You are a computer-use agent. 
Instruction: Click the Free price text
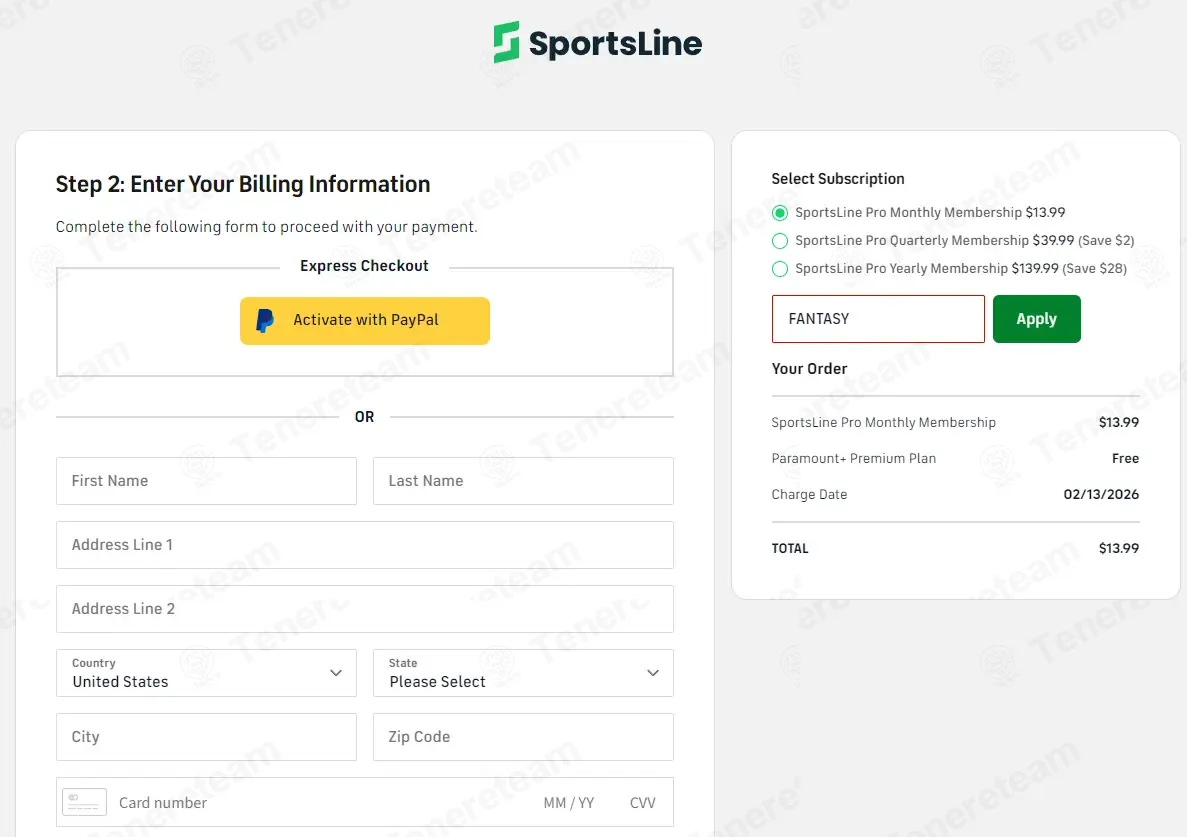[1125, 459]
